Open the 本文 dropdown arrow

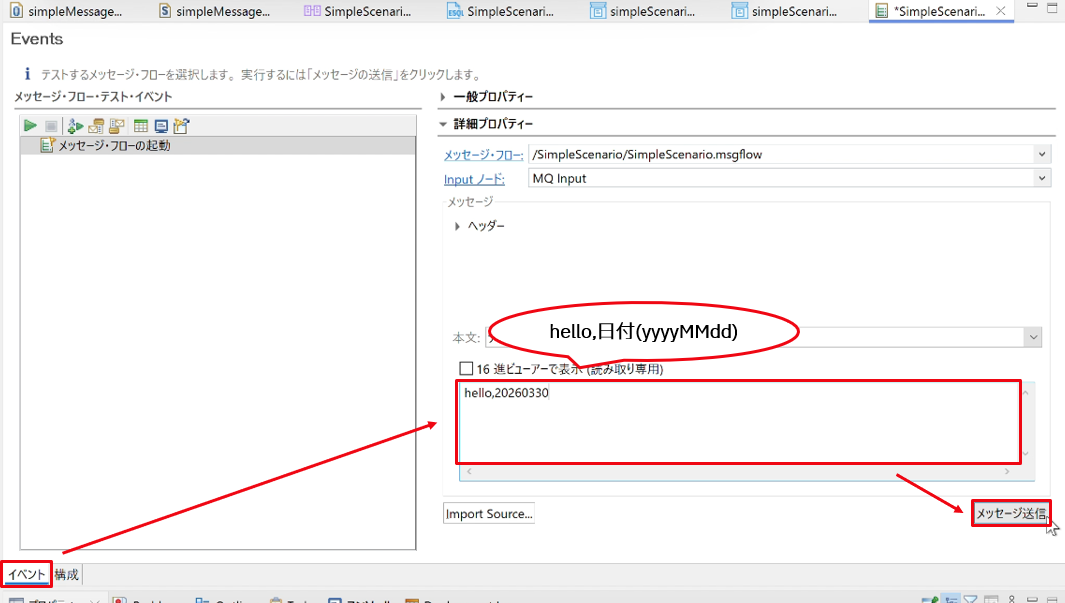[1033, 337]
